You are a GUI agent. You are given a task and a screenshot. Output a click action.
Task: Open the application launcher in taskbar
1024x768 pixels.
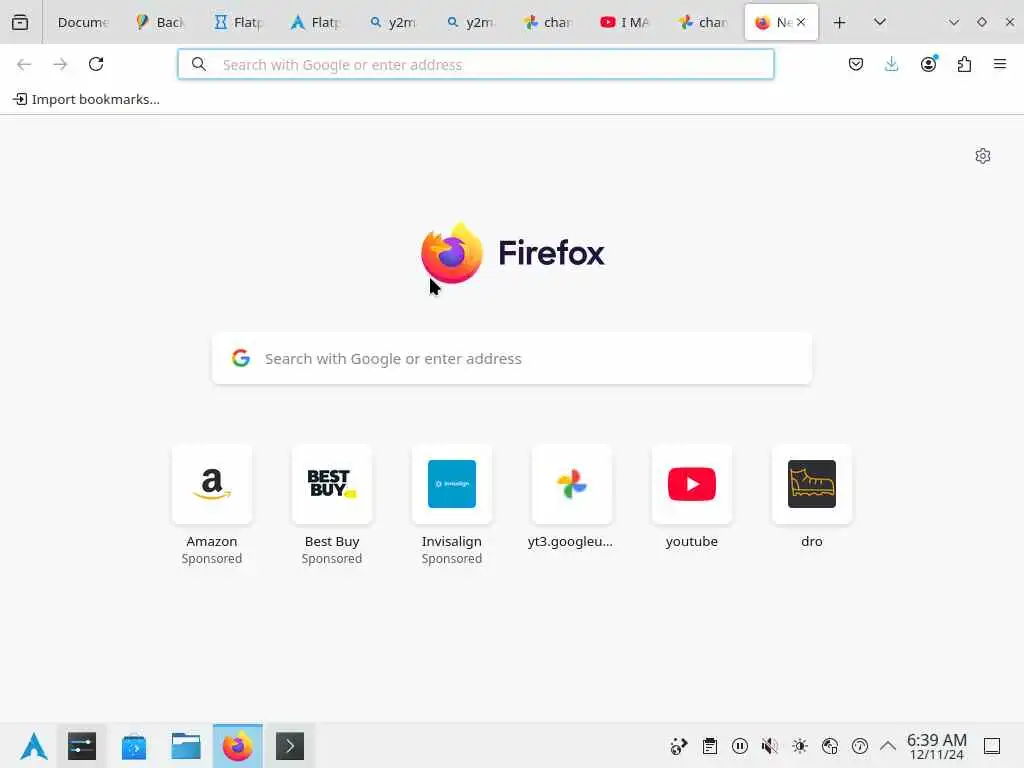pos(33,746)
